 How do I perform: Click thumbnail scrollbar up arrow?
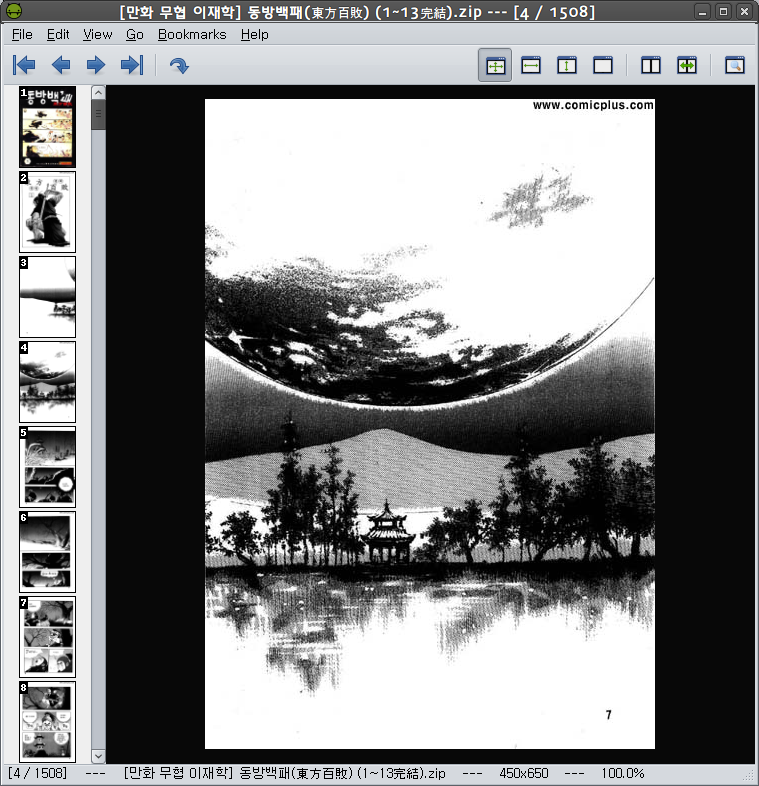tap(98, 93)
